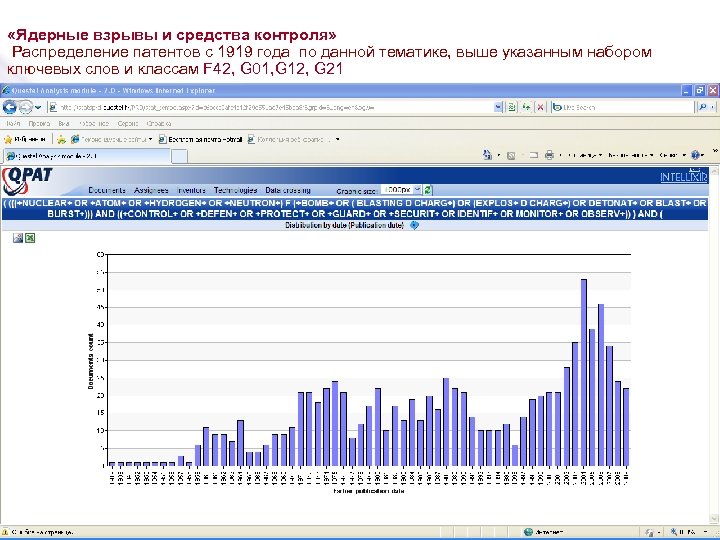Open the suggested sites favorites link
The width and height of the screenshot is (720, 540).
coord(111,139)
